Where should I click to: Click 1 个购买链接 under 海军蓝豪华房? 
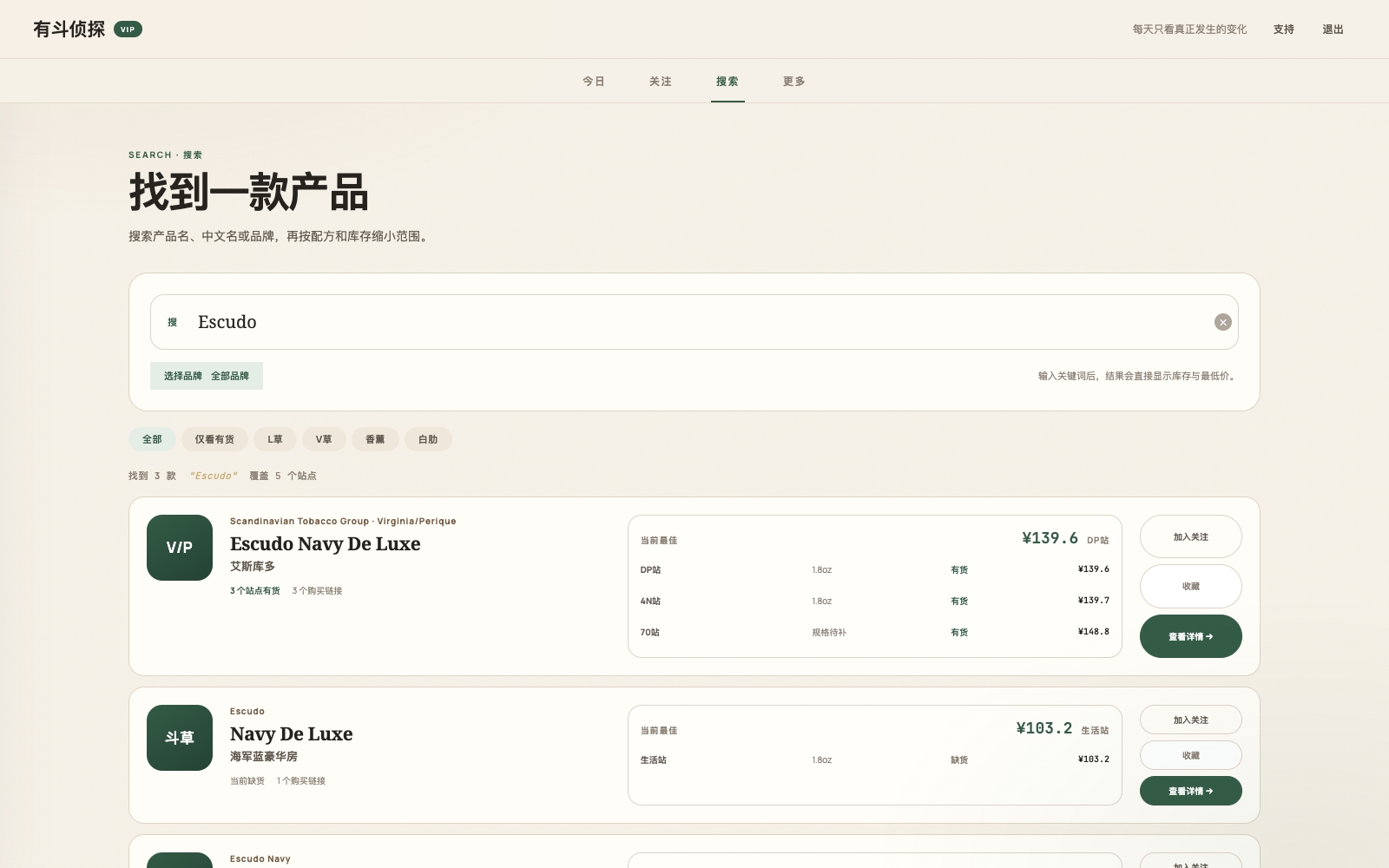tap(301, 781)
